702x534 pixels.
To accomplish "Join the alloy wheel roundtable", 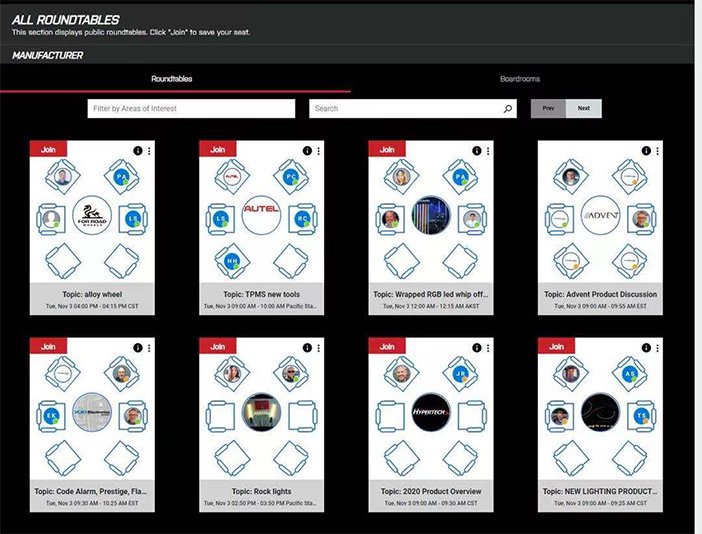I will pyautogui.click(x=47, y=149).
